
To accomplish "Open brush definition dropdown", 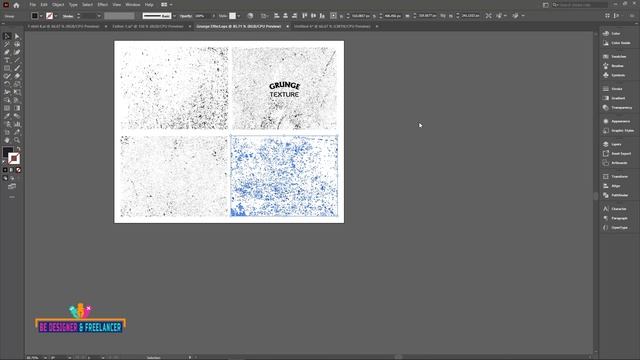I will click(x=174, y=16).
